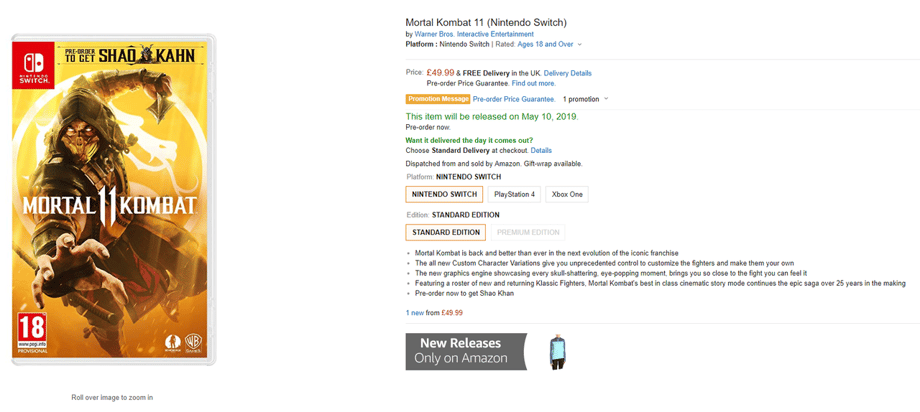Click the WB Games logo on cover
920x412 pixels.
pos(193,342)
